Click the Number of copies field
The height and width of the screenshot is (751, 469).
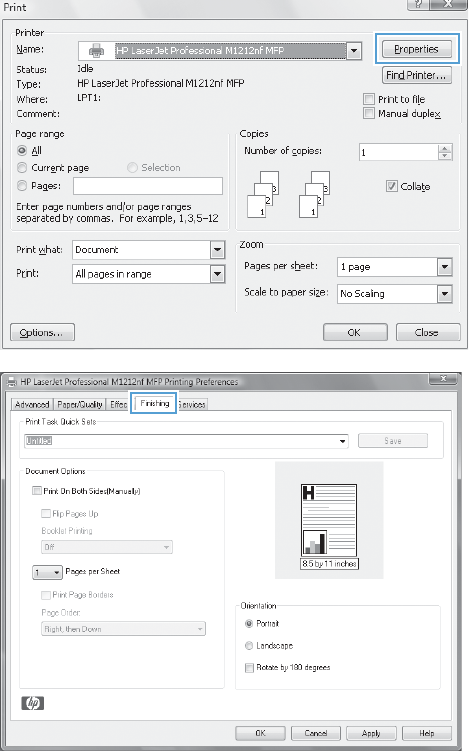tap(398, 152)
